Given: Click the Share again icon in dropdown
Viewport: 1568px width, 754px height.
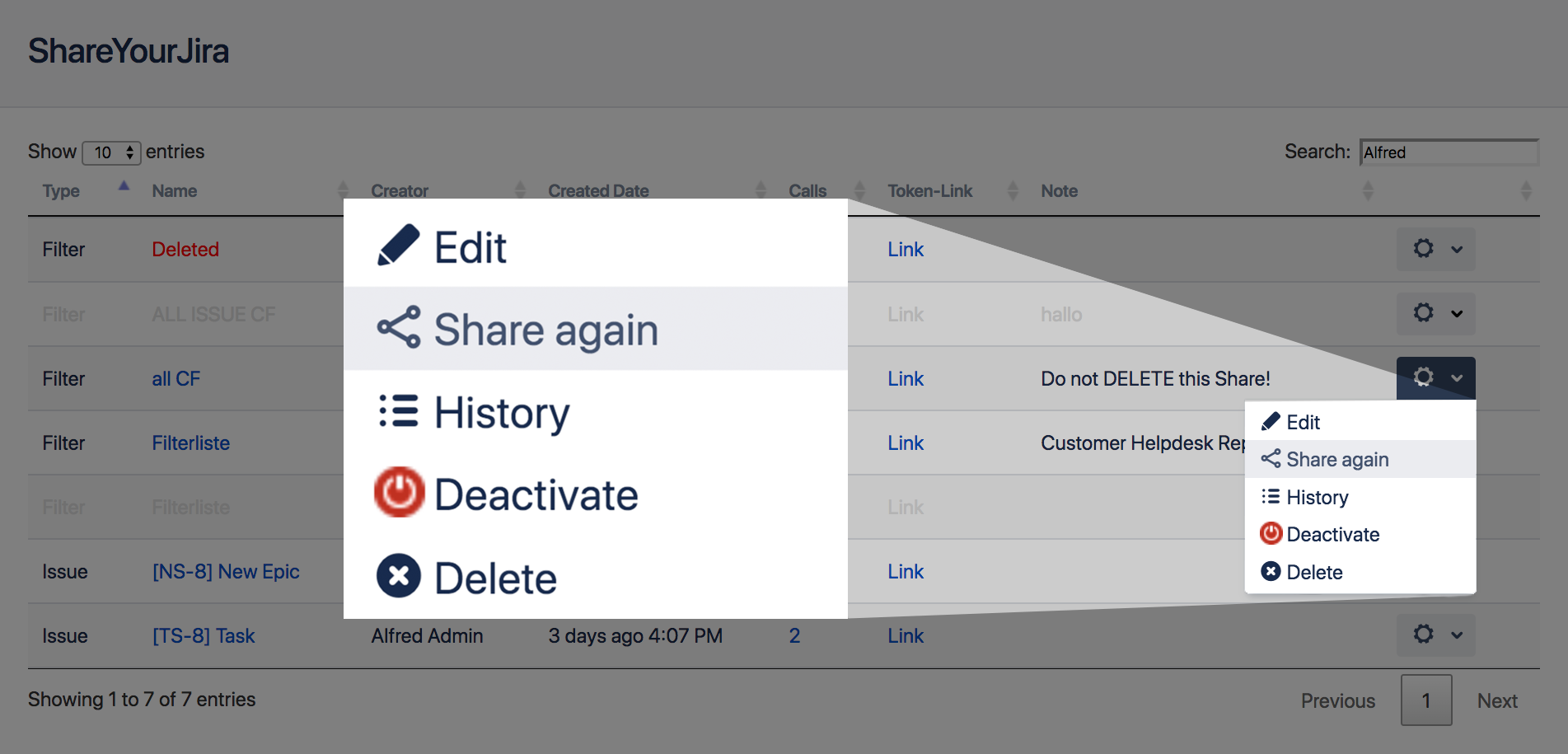Looking at the screenshot, I should coord(1271,459).
